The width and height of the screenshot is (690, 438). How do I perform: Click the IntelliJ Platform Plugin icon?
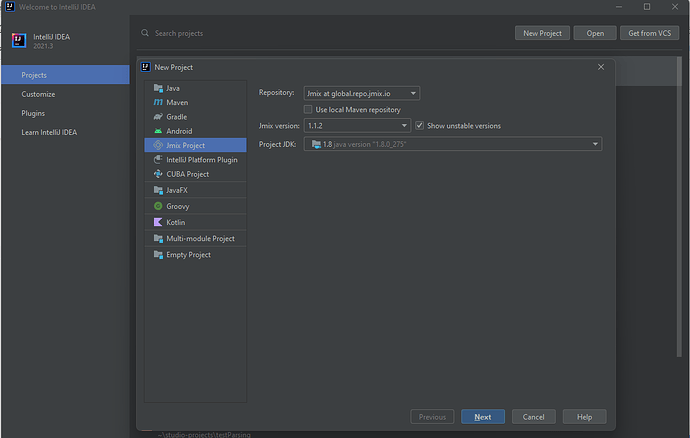(x=158, y=159)
